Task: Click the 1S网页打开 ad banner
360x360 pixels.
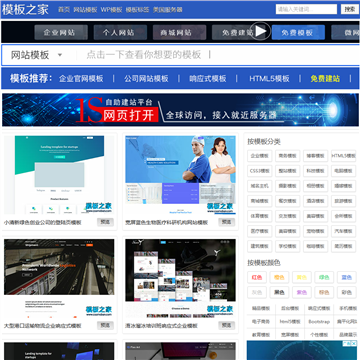Action: tap(180, 110)
